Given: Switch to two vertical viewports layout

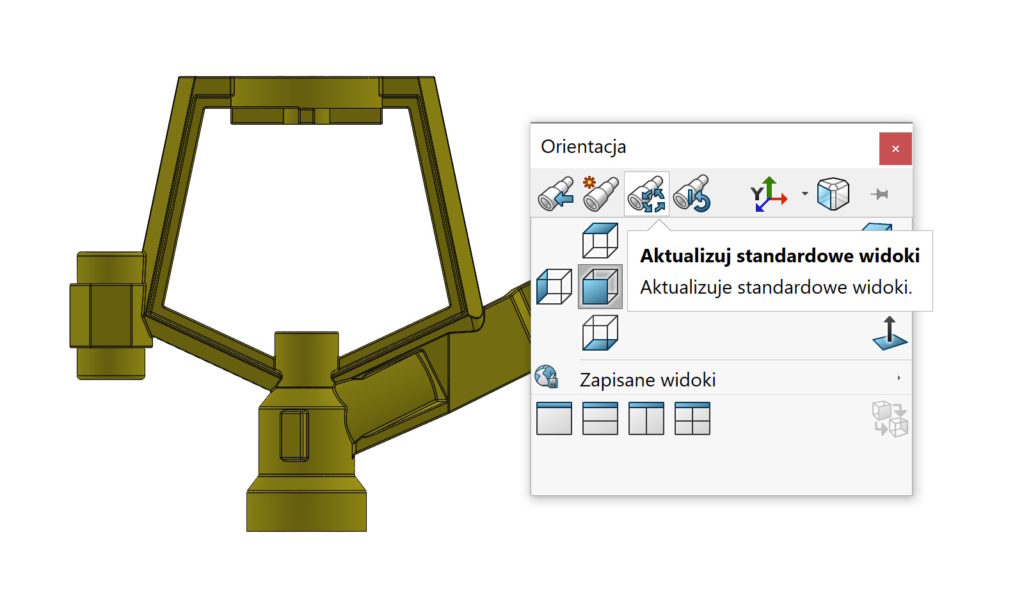Looking at the screenshot, I should point(646,418).
